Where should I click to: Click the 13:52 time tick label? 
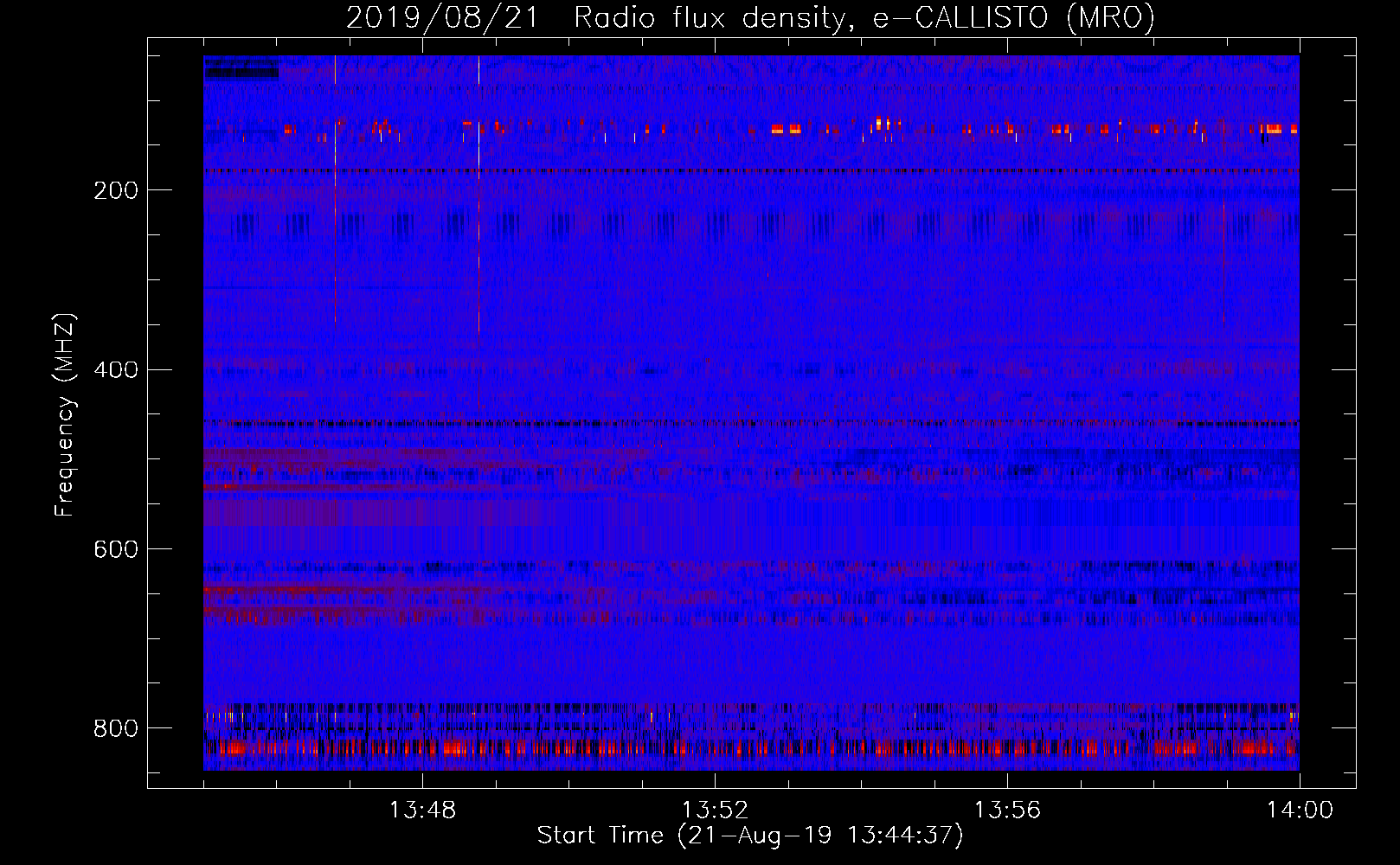[x=715, y=811]
